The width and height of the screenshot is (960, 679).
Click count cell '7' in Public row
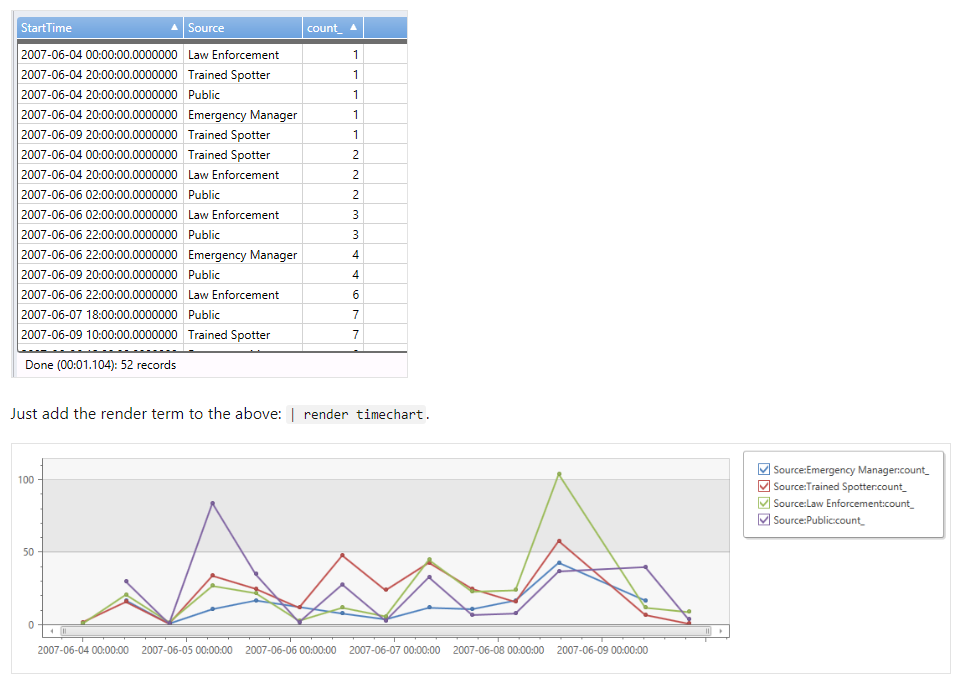coord(333,315)
